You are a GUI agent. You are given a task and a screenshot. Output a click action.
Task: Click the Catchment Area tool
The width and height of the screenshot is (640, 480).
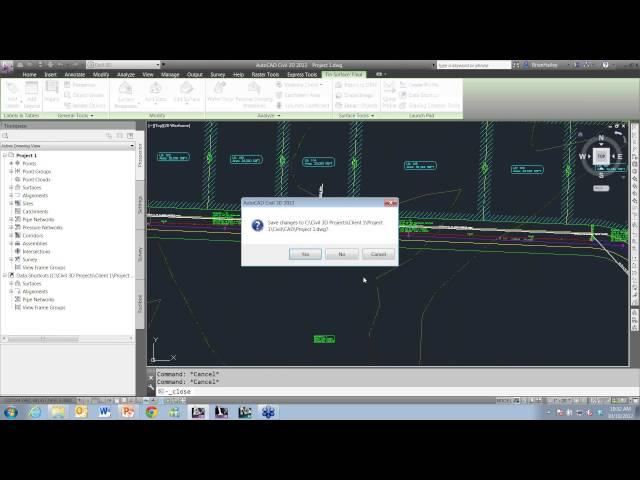(298, 95)
